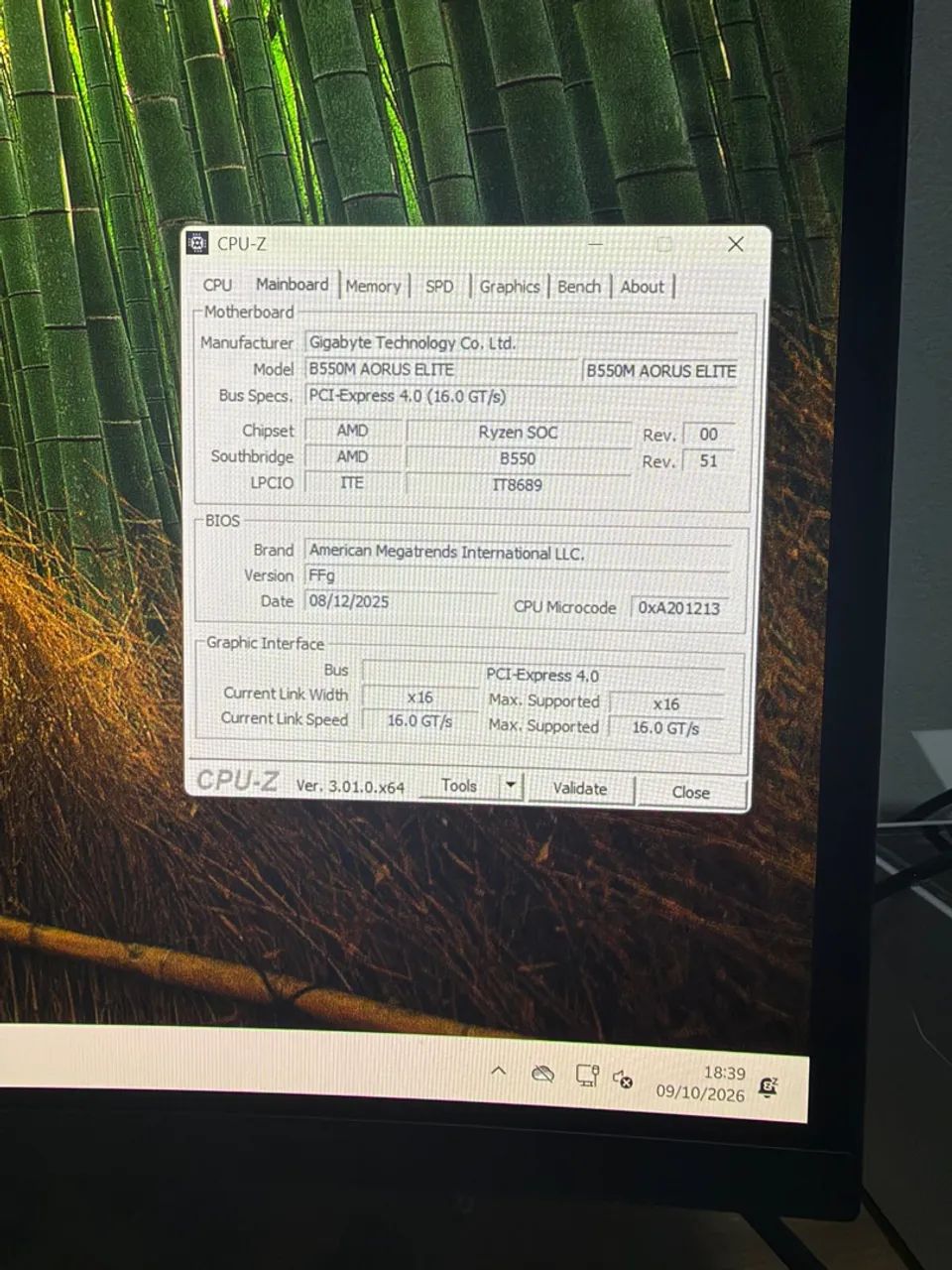Click the Chipset 'Ryzen SOC' value
Image resolution: width=952 pixels, height=1270 pixels.
click(x=518, y=433)
